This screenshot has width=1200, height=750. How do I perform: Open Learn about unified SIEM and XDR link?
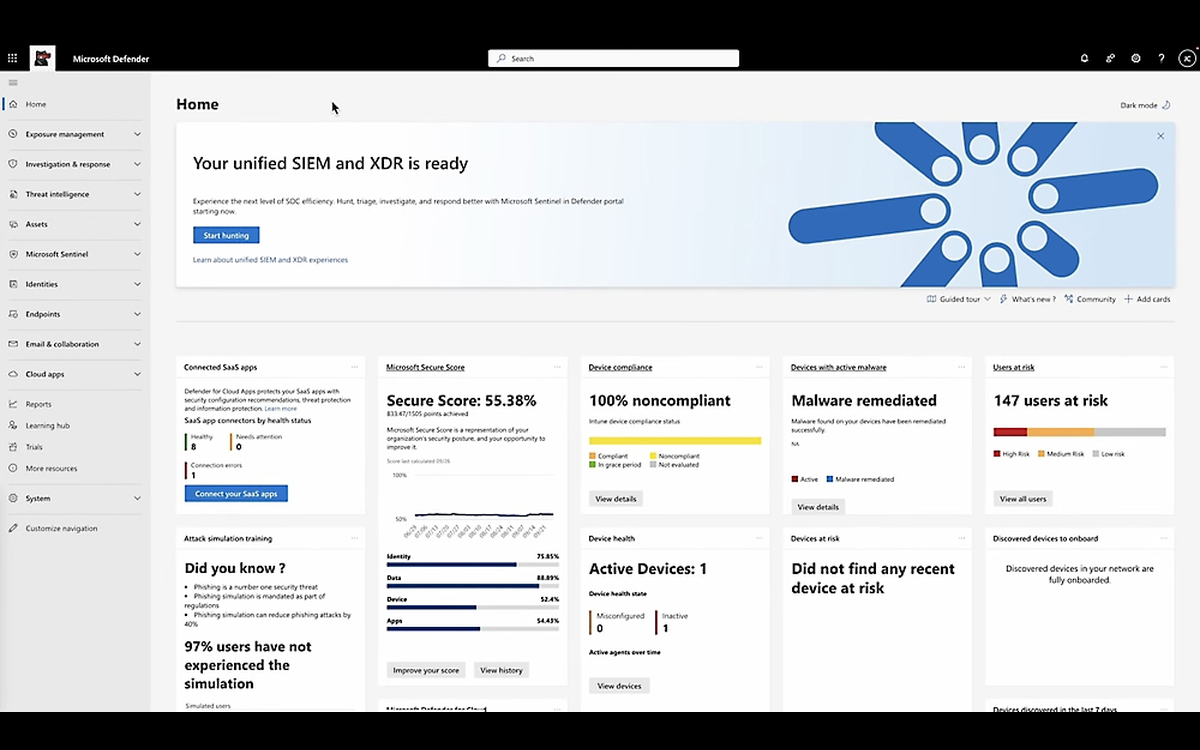coord(270,260)
